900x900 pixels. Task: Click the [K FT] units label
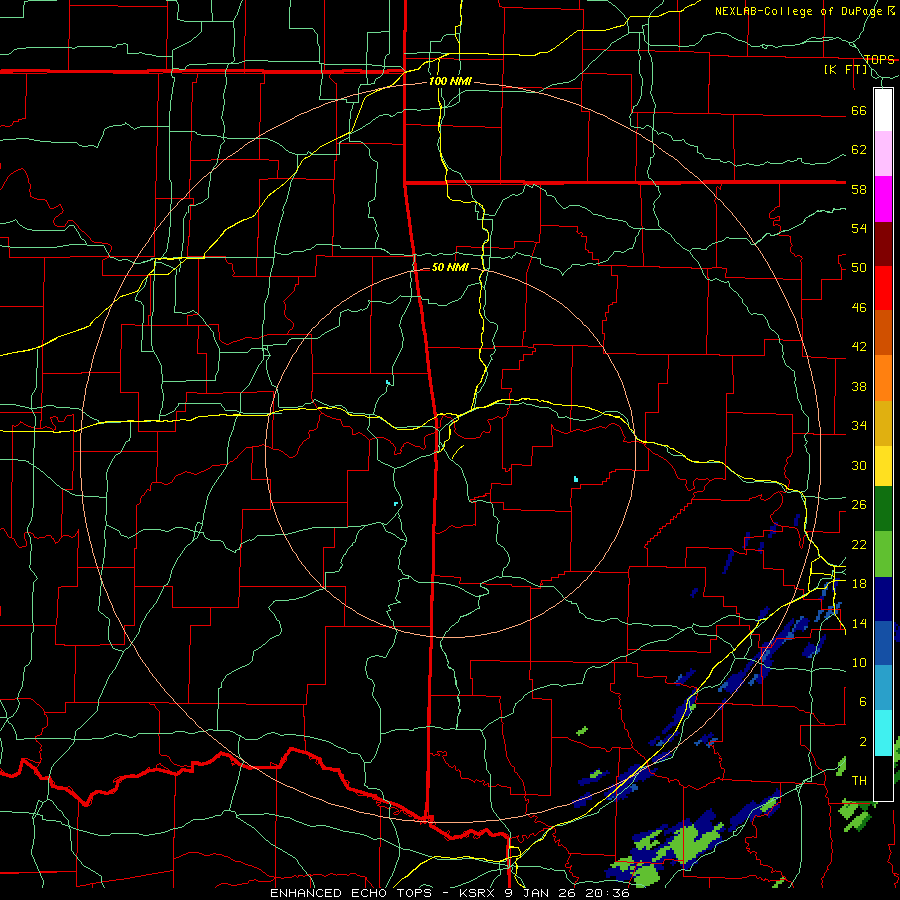click(x=845, y=70)
